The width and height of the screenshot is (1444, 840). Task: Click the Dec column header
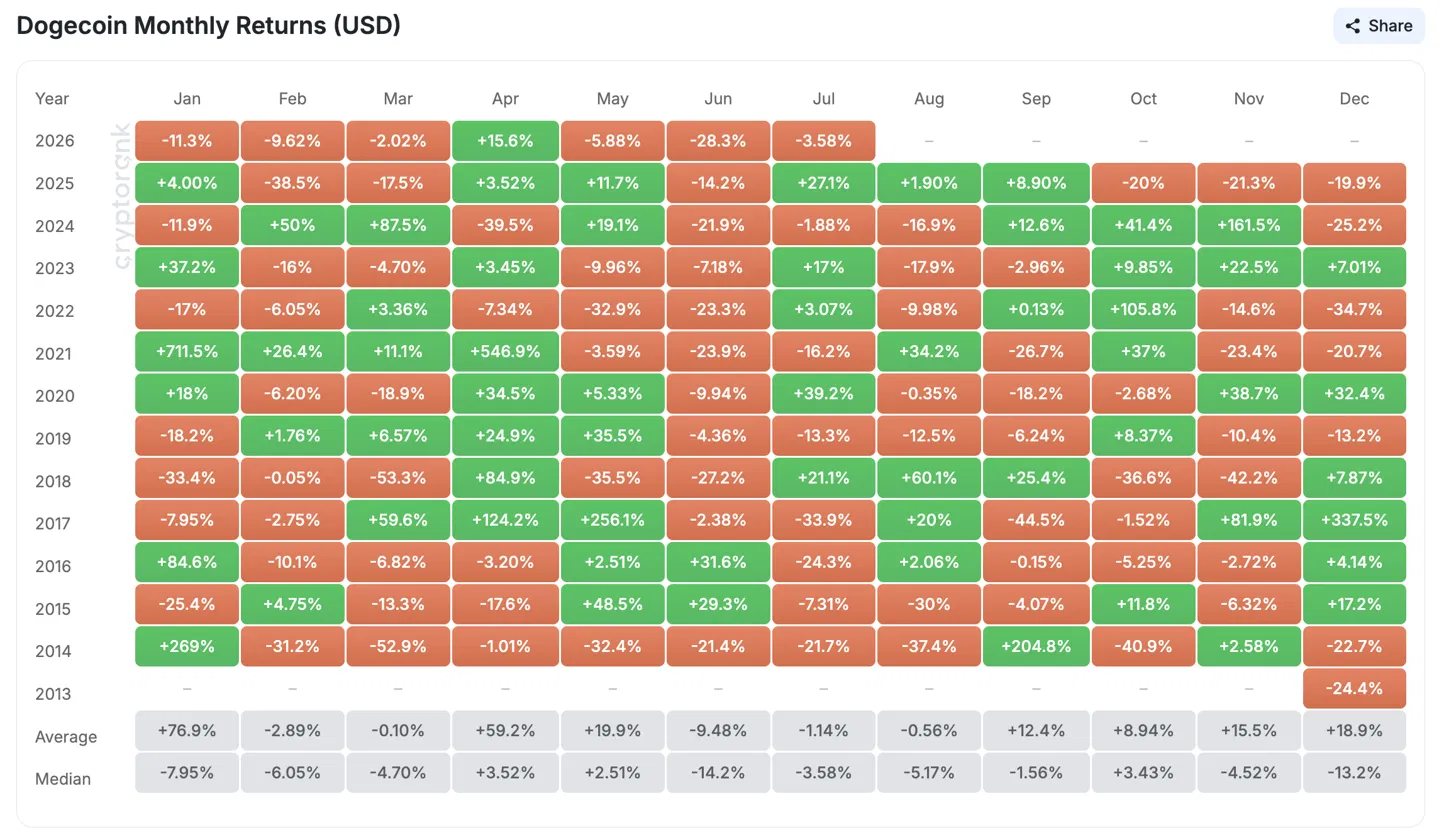coord(1354,98)
